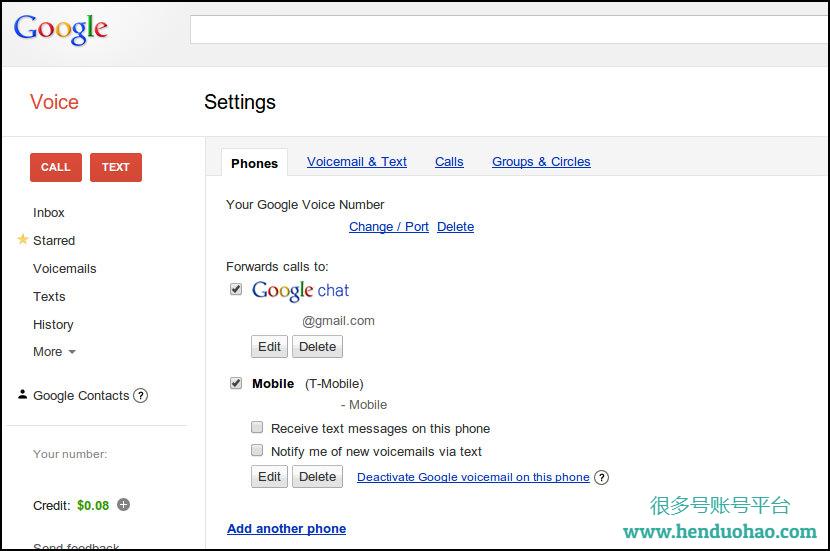Click Delete under Google chat
Viewport: 830px width, 551px height.
pos(318,347)
